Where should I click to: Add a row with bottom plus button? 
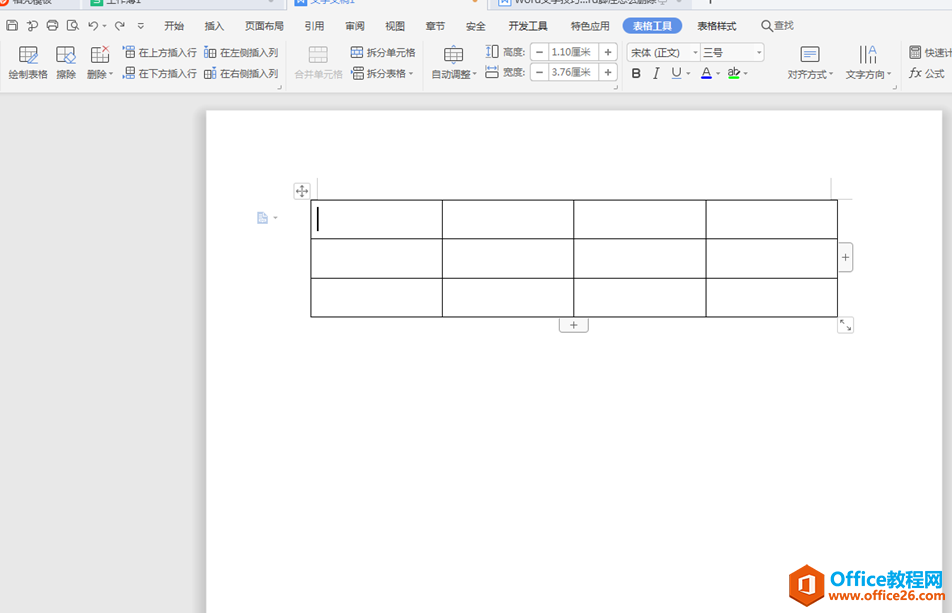(574, 325)
